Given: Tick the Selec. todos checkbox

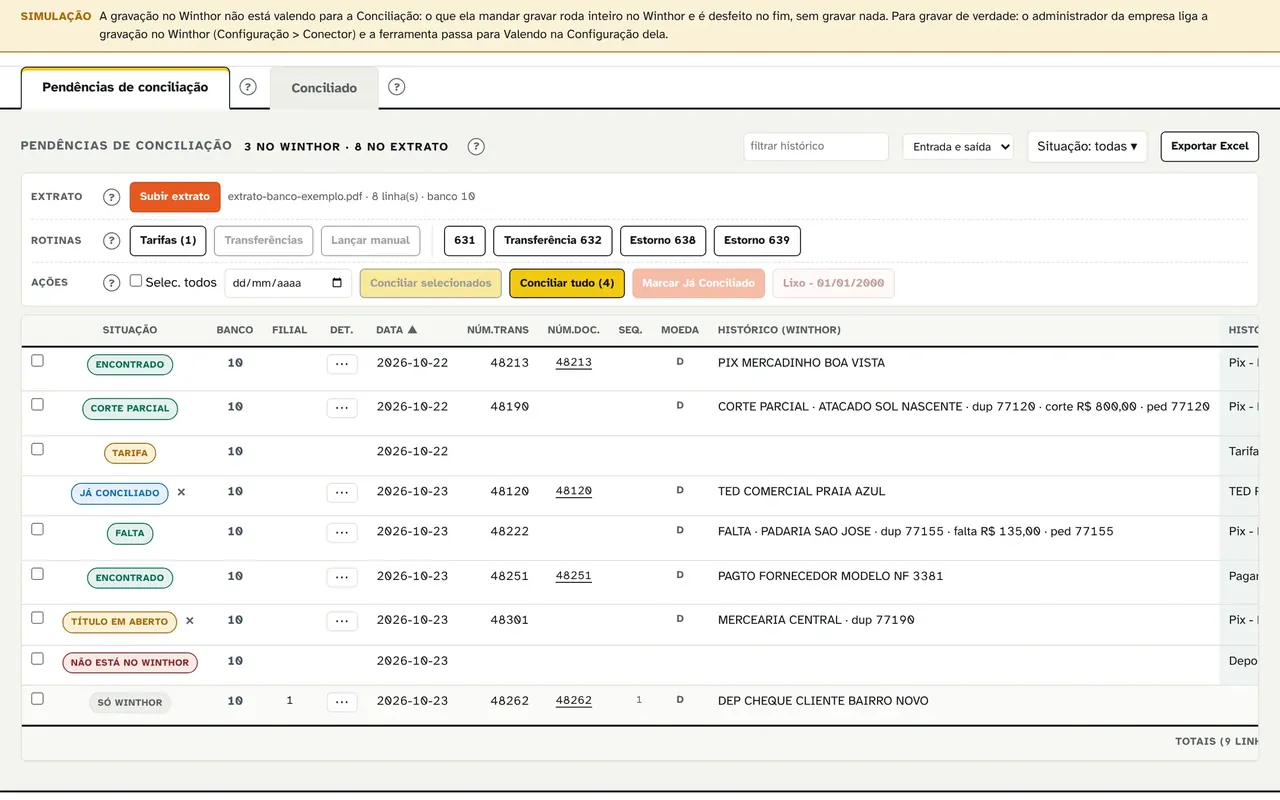Looking at the screenshot, I should pyautogui.click(x=136, y=281).
